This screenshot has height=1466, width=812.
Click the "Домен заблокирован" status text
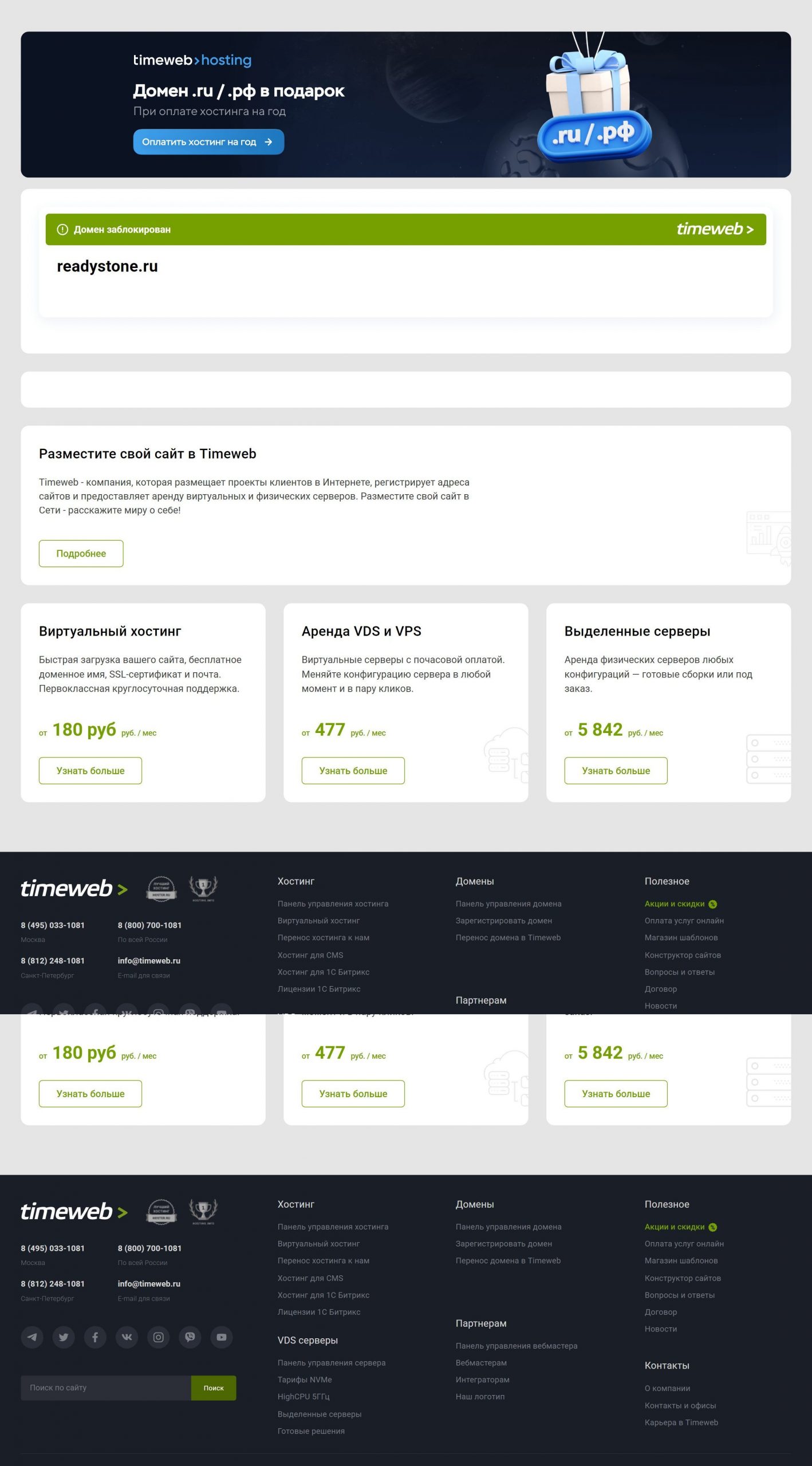tap(122, 230)
